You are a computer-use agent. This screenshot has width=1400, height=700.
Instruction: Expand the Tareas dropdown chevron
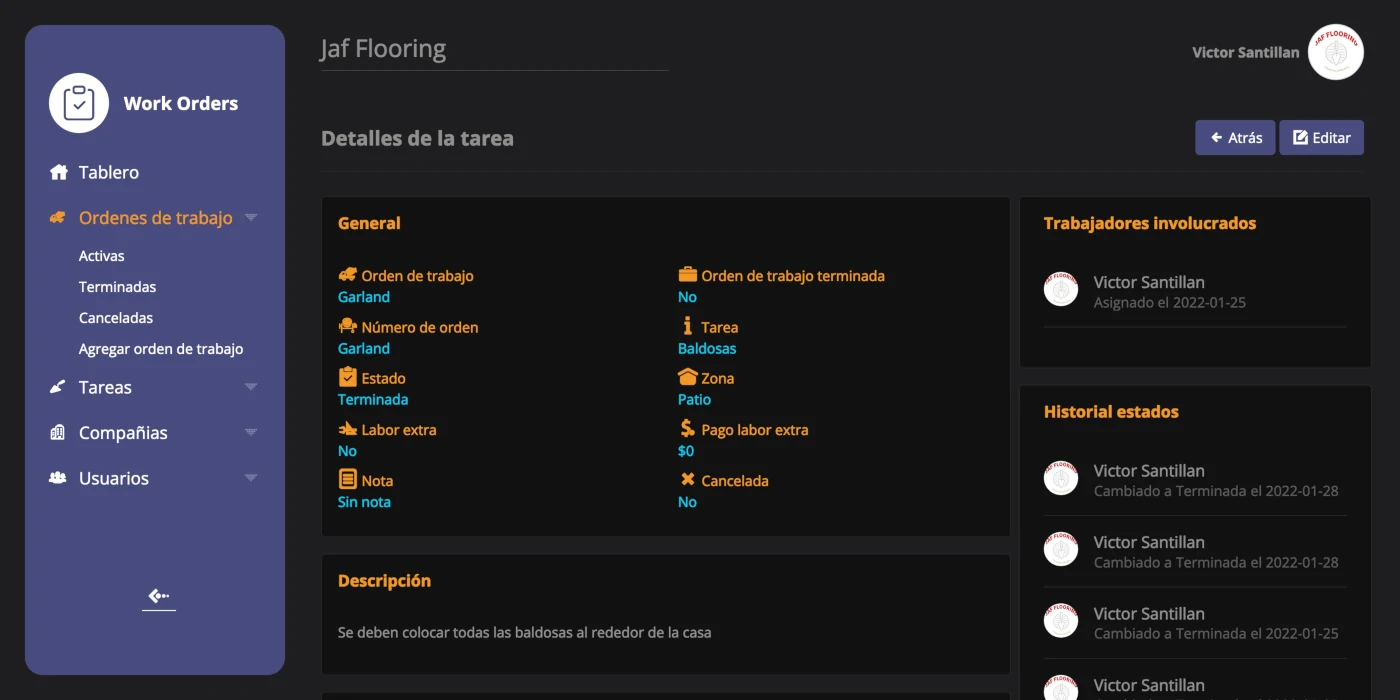point(251,387)
